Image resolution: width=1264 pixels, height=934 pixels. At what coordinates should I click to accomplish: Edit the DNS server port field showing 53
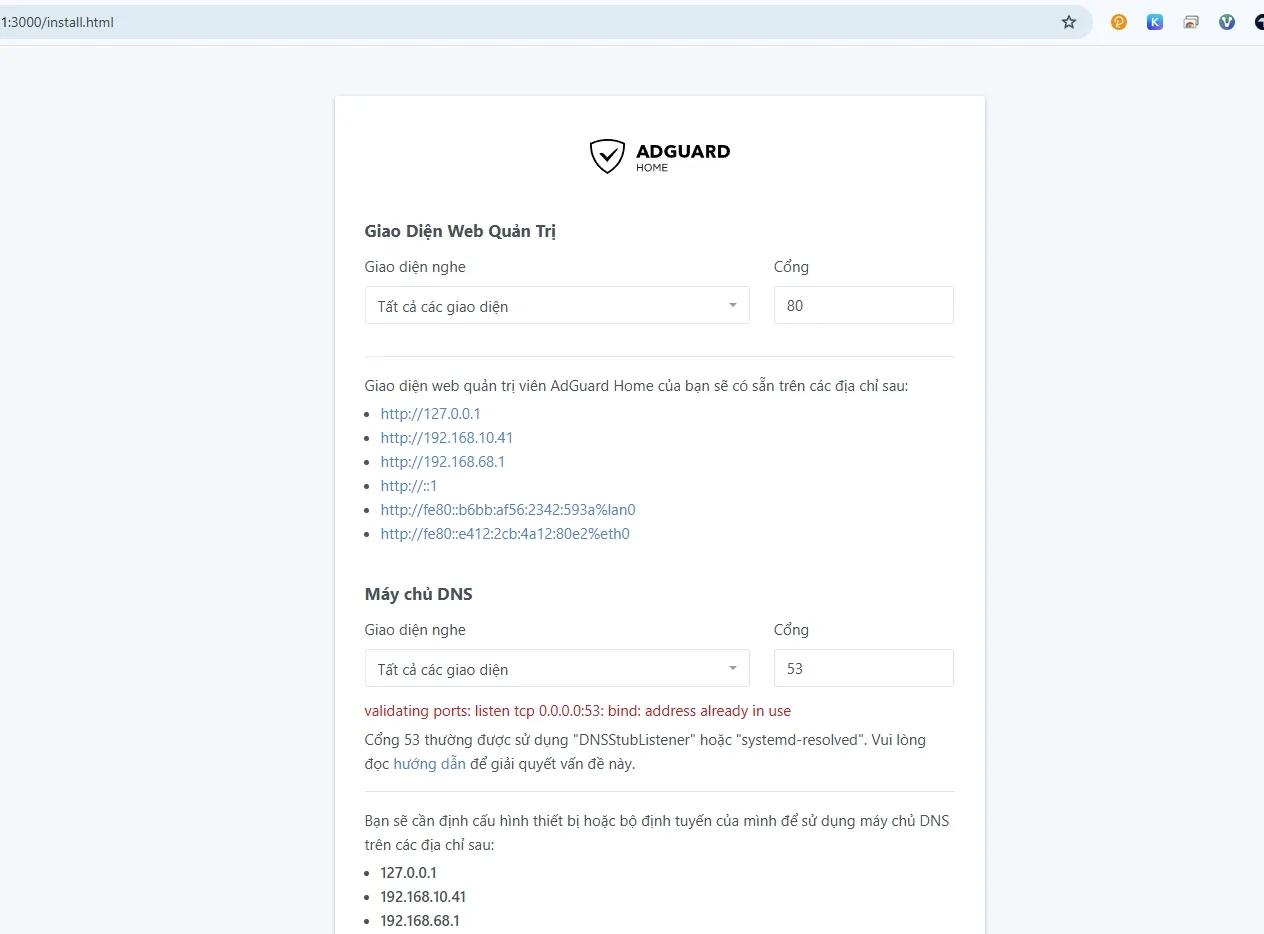(864, 668)
